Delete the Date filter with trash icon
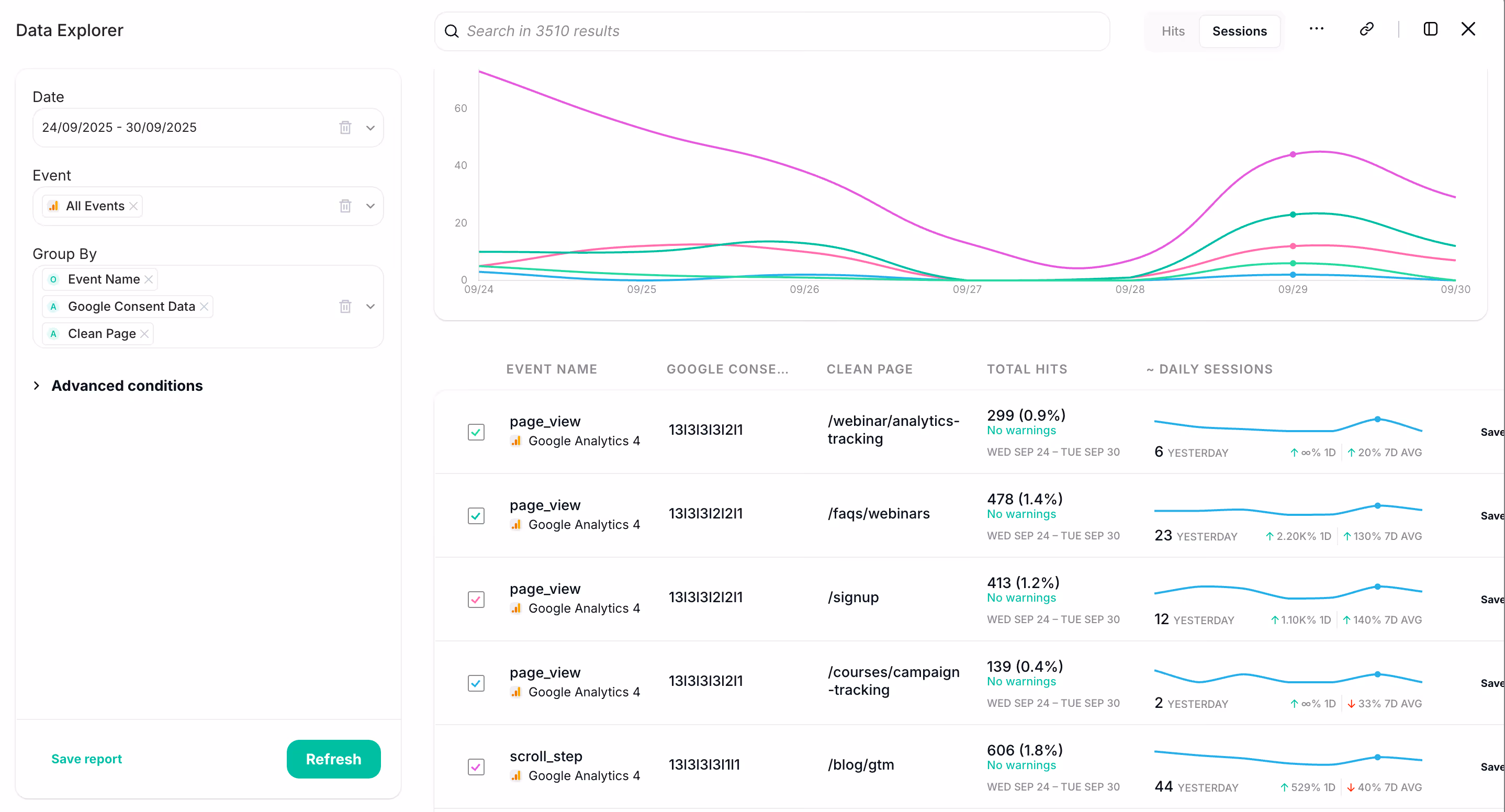 [345, 127]
